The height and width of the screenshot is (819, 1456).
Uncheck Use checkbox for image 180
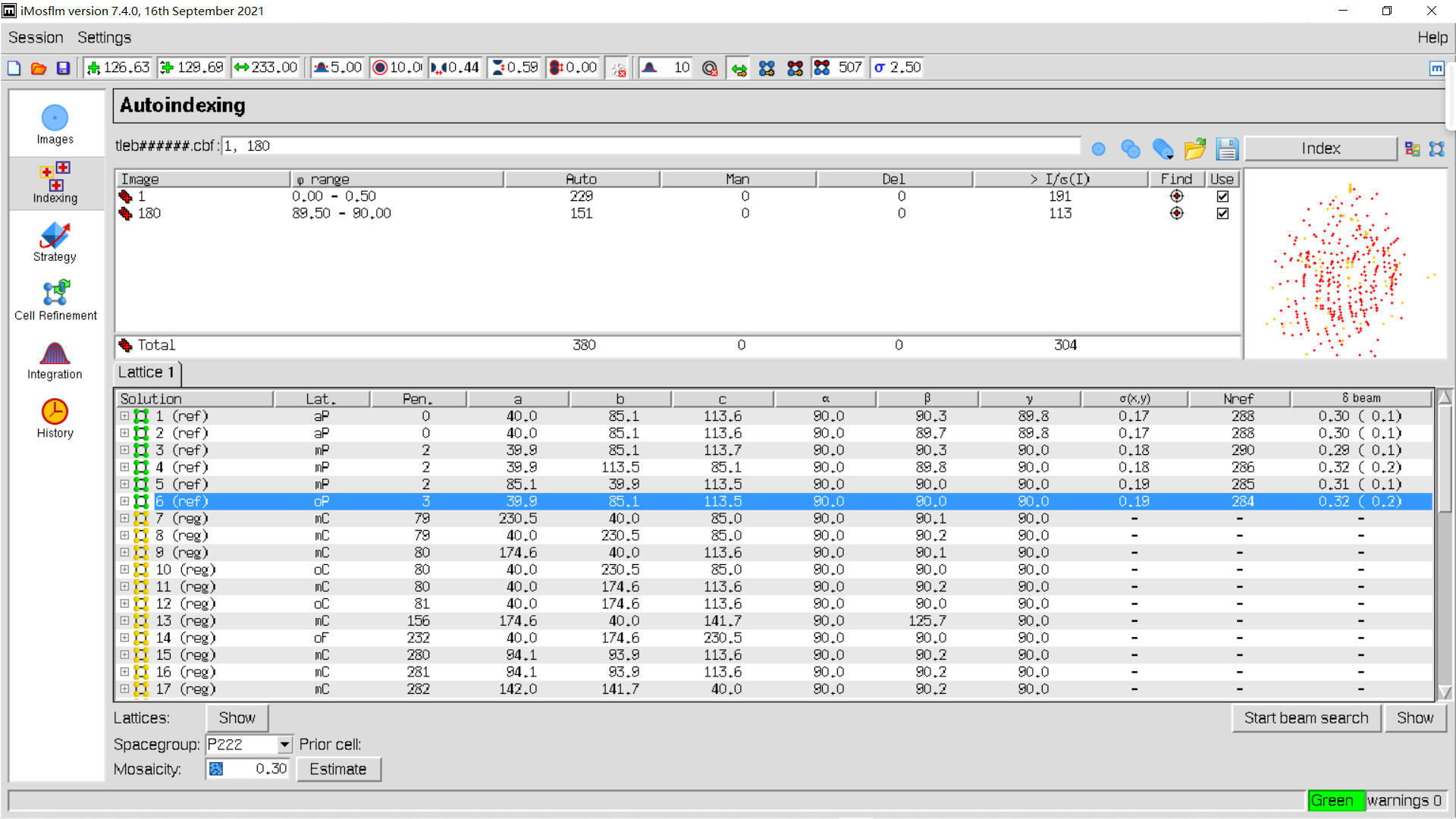[x=1222, y=214]
